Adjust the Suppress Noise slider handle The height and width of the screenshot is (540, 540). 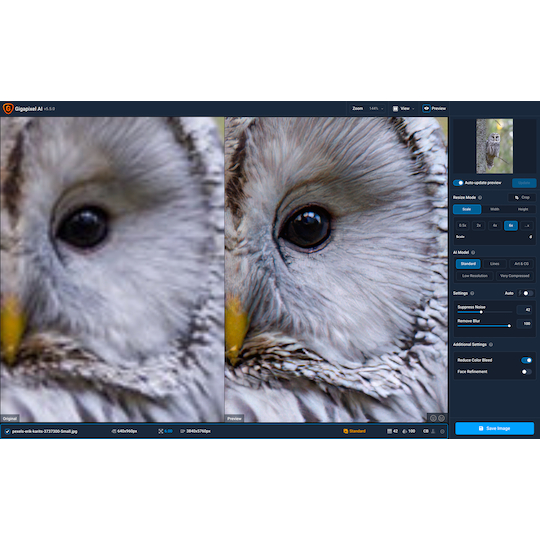[x=481, y=312]
